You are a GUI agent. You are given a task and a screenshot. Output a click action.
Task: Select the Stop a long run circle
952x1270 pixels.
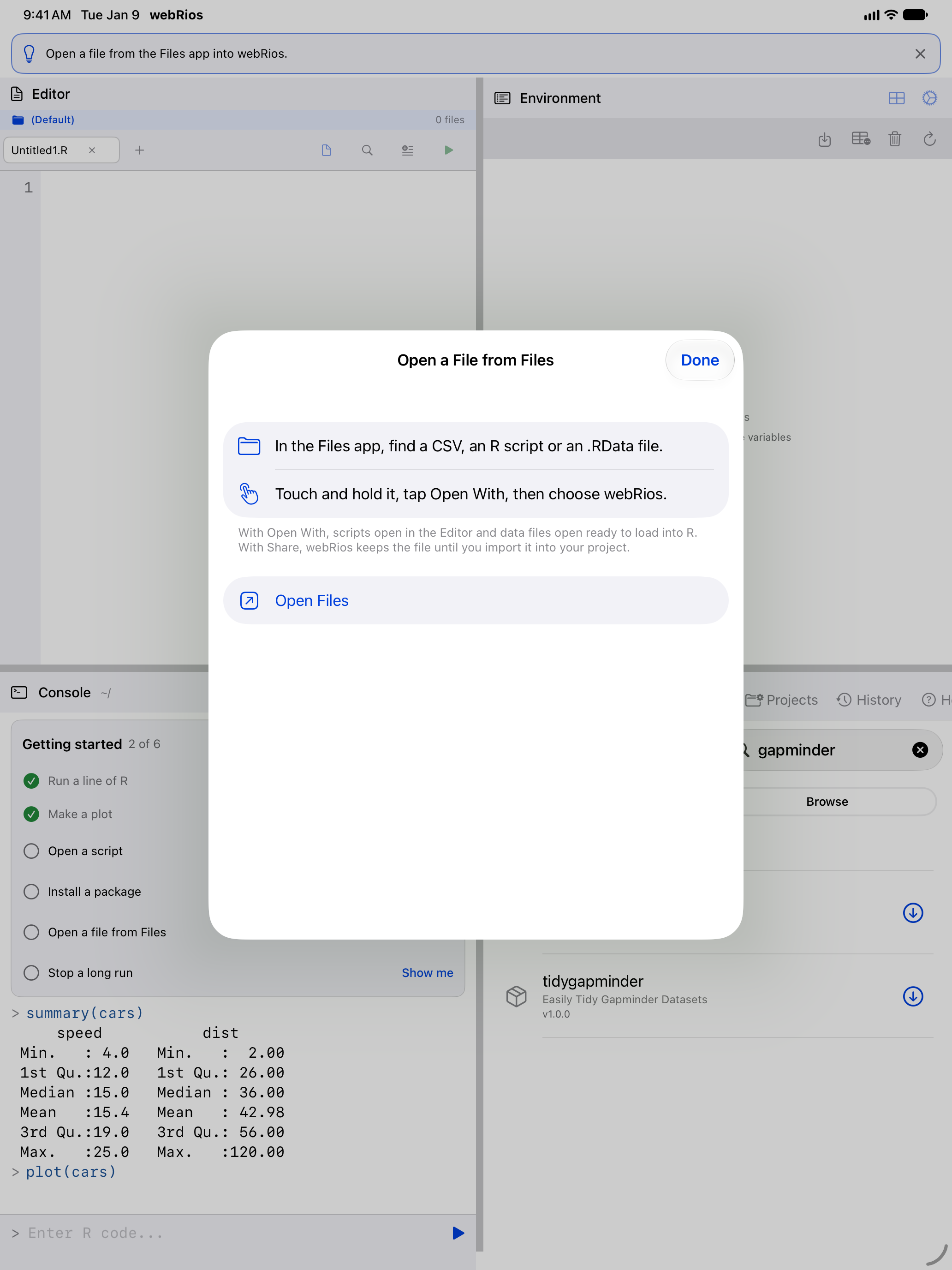31,973
